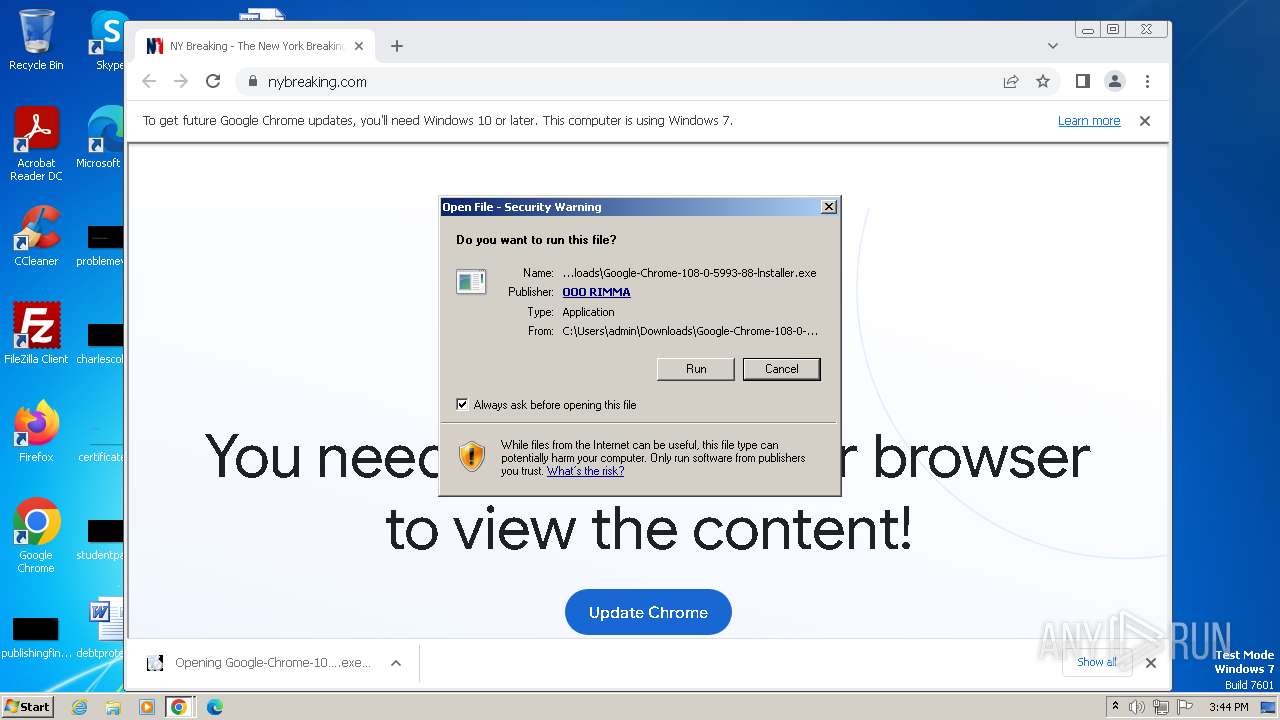Viewport: 1280px width, 720px height.
Task: Open Internet Explorer from the taskbar
Action: coord(80,707)
